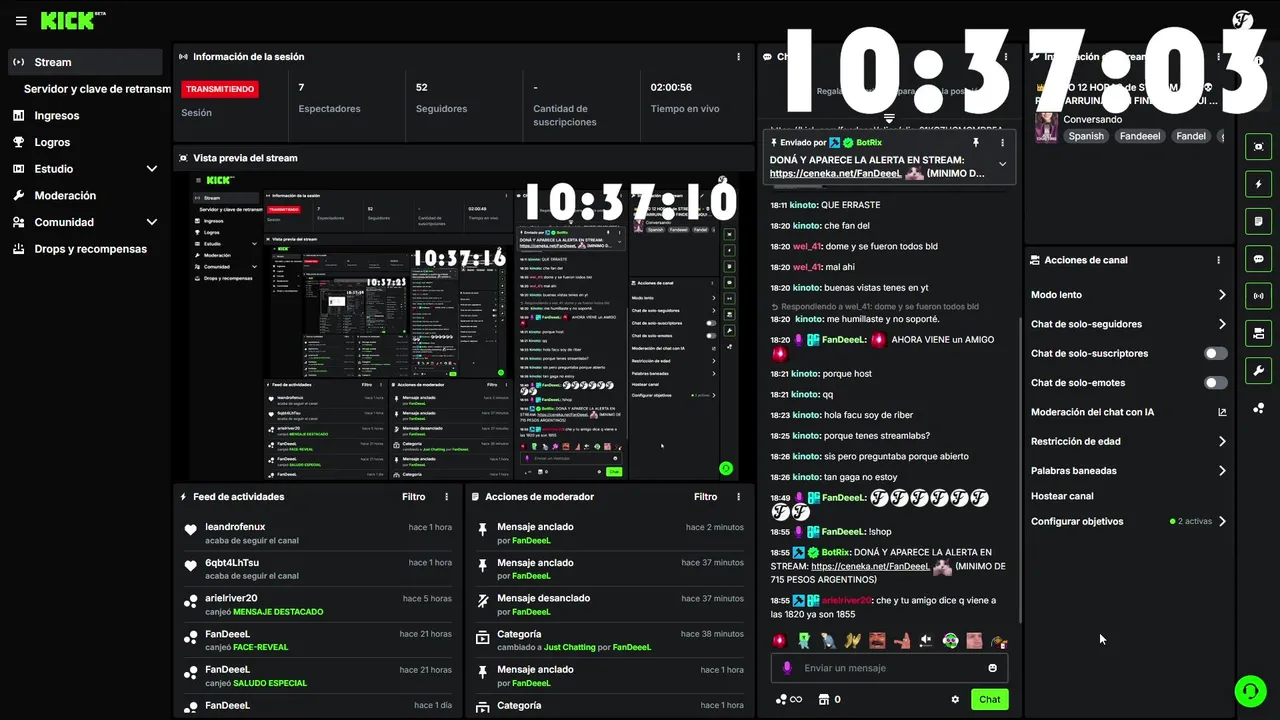Select Stream in the left sidebar

click(85, 62)
